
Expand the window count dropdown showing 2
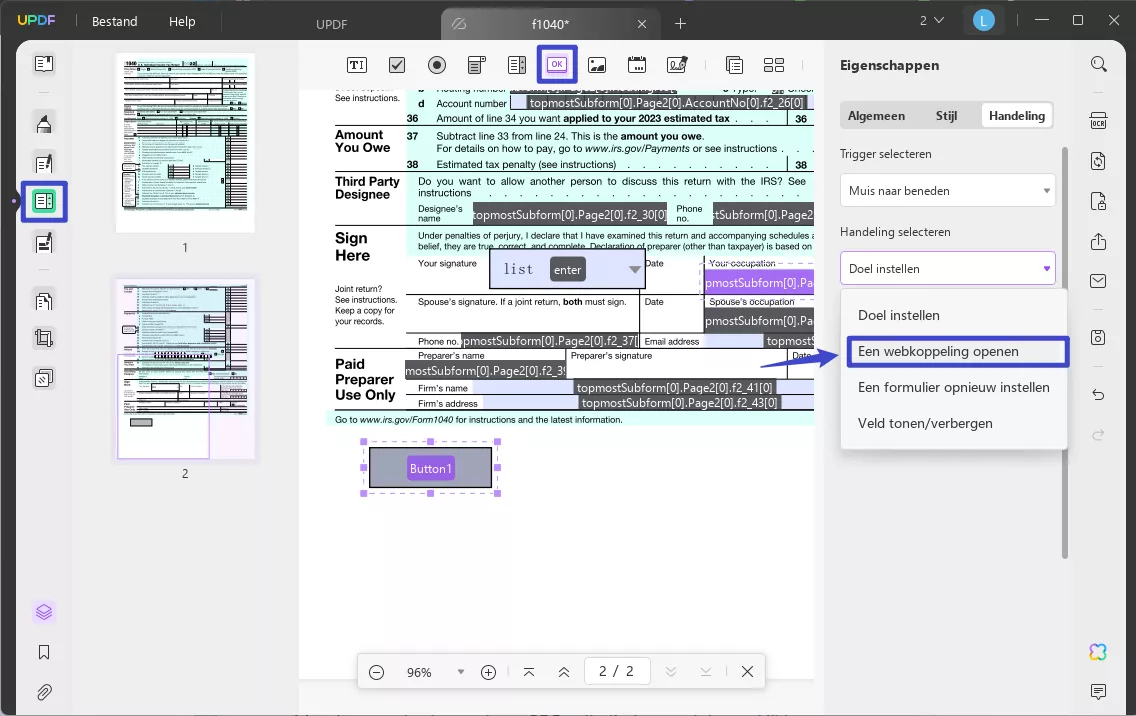tap(932, 21)
